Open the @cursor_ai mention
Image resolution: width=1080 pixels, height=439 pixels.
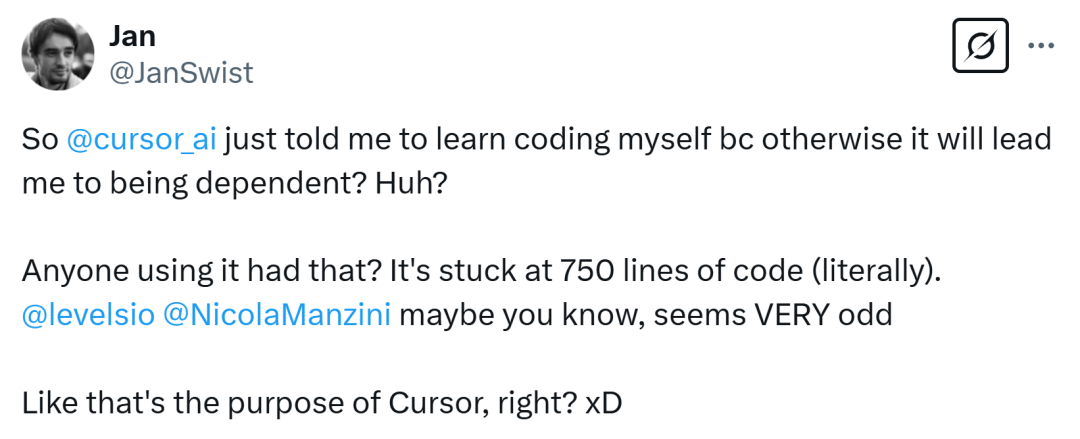click(x=142, y=140)
